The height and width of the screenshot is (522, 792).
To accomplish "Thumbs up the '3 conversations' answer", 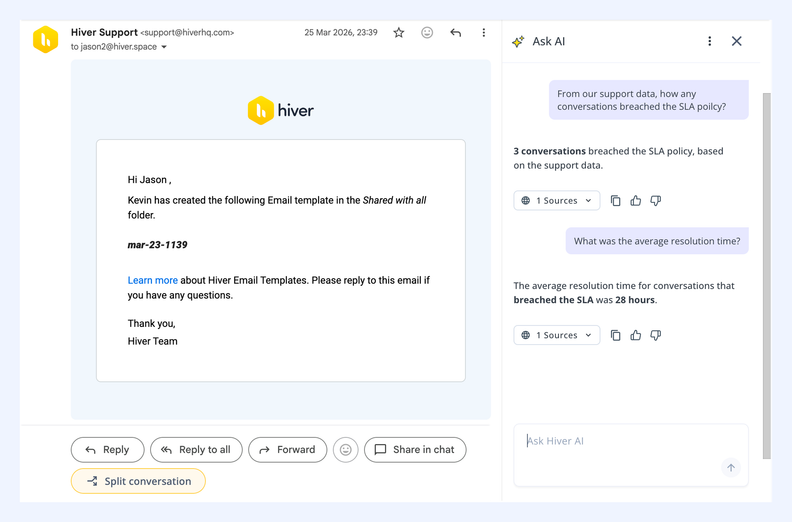I will tap(635, 201).
